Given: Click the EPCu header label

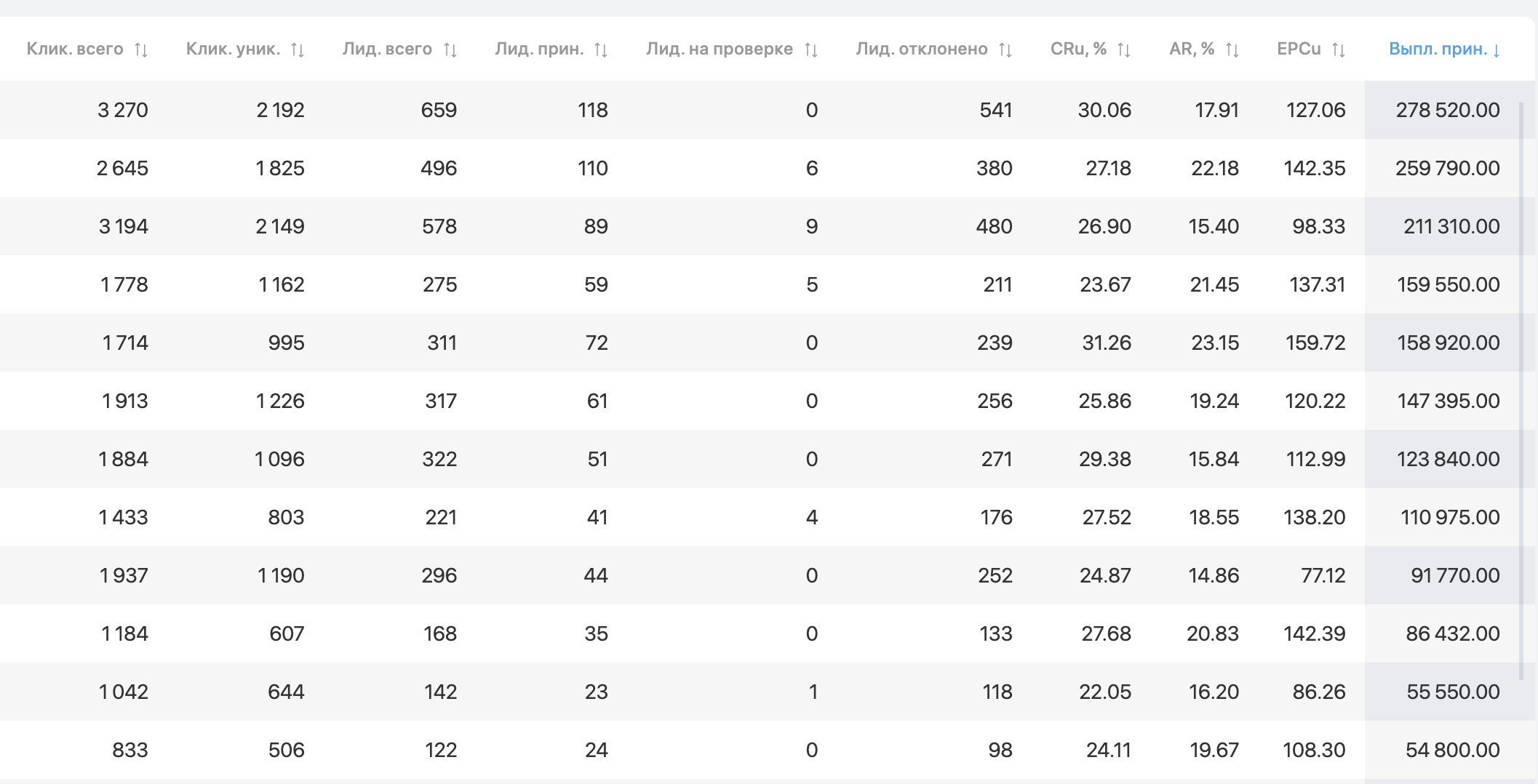Looking at the screenshot, I should (1299, 49).
